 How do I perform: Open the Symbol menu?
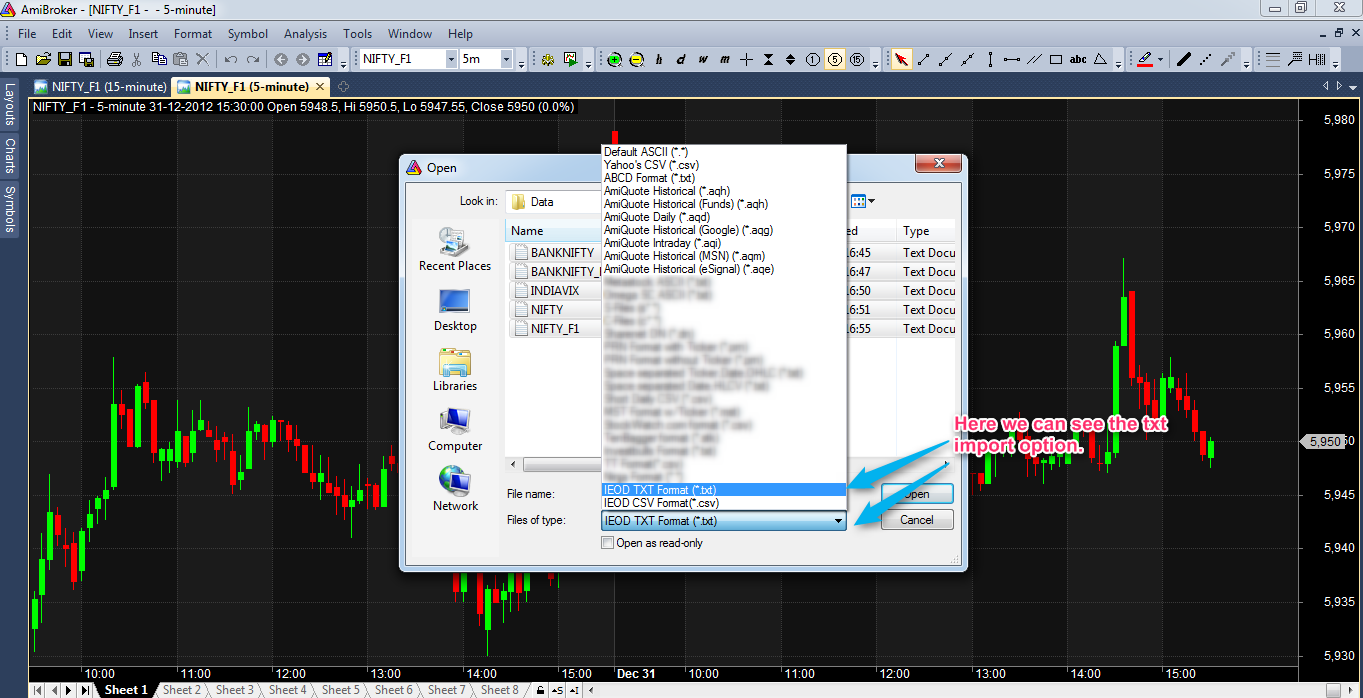click(x=248, y=33)
